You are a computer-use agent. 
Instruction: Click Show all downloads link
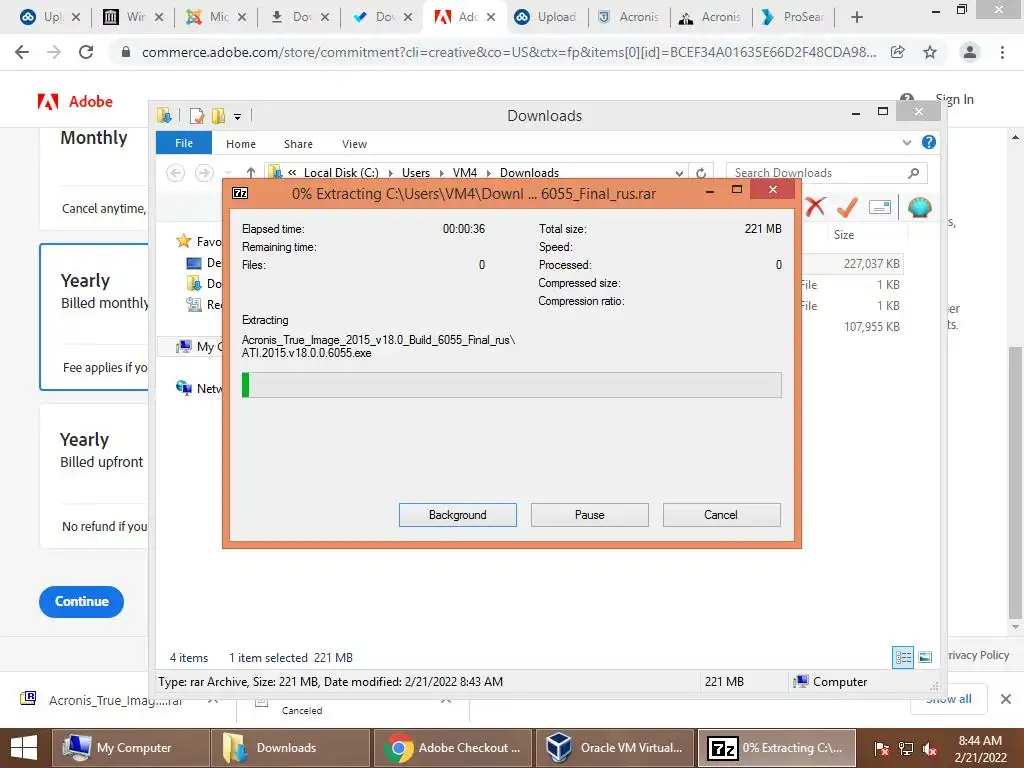coord(949,699)
